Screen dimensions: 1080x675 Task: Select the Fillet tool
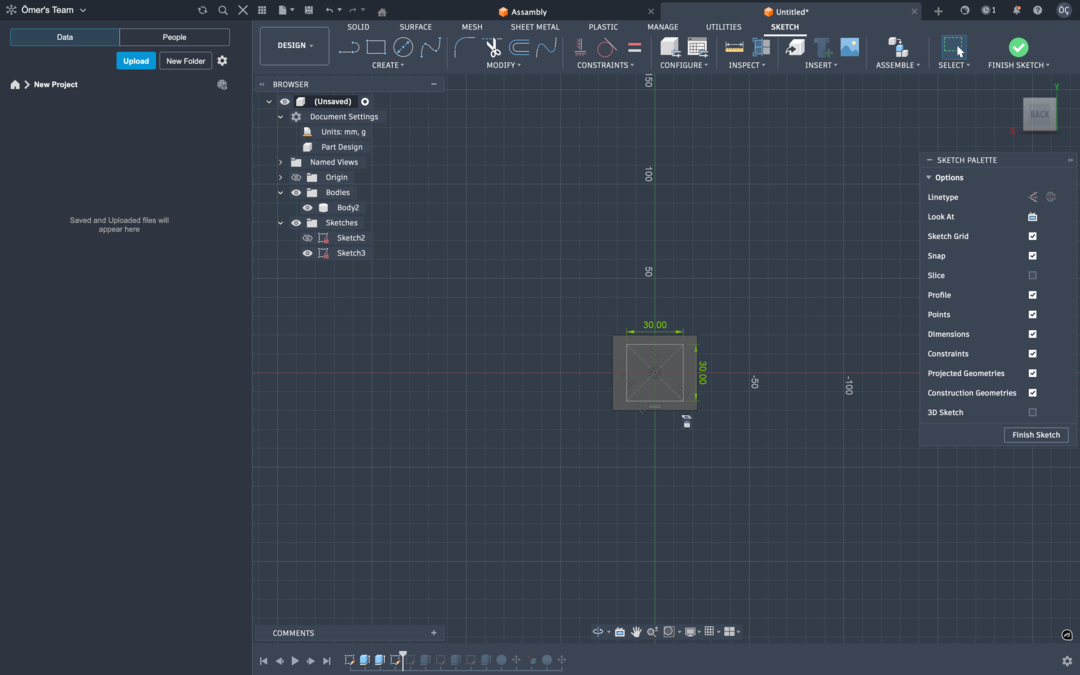[x=464, y=47]
